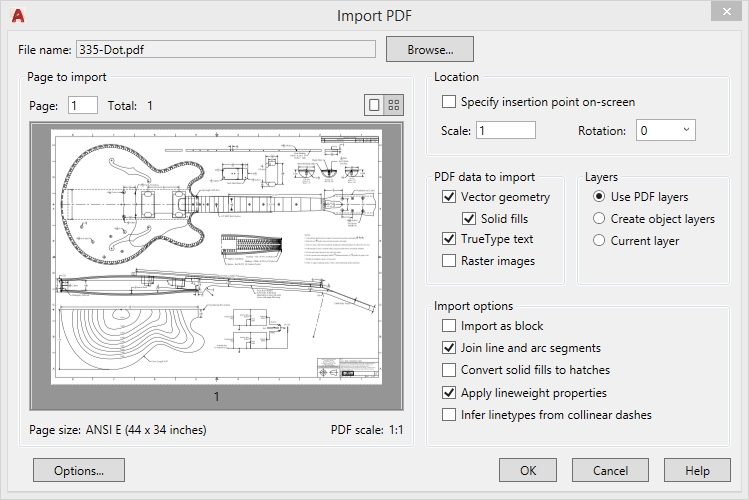Select Current layer option
Image resolution: width=749 pixels, height=500 pixels.
coord(599,240)
